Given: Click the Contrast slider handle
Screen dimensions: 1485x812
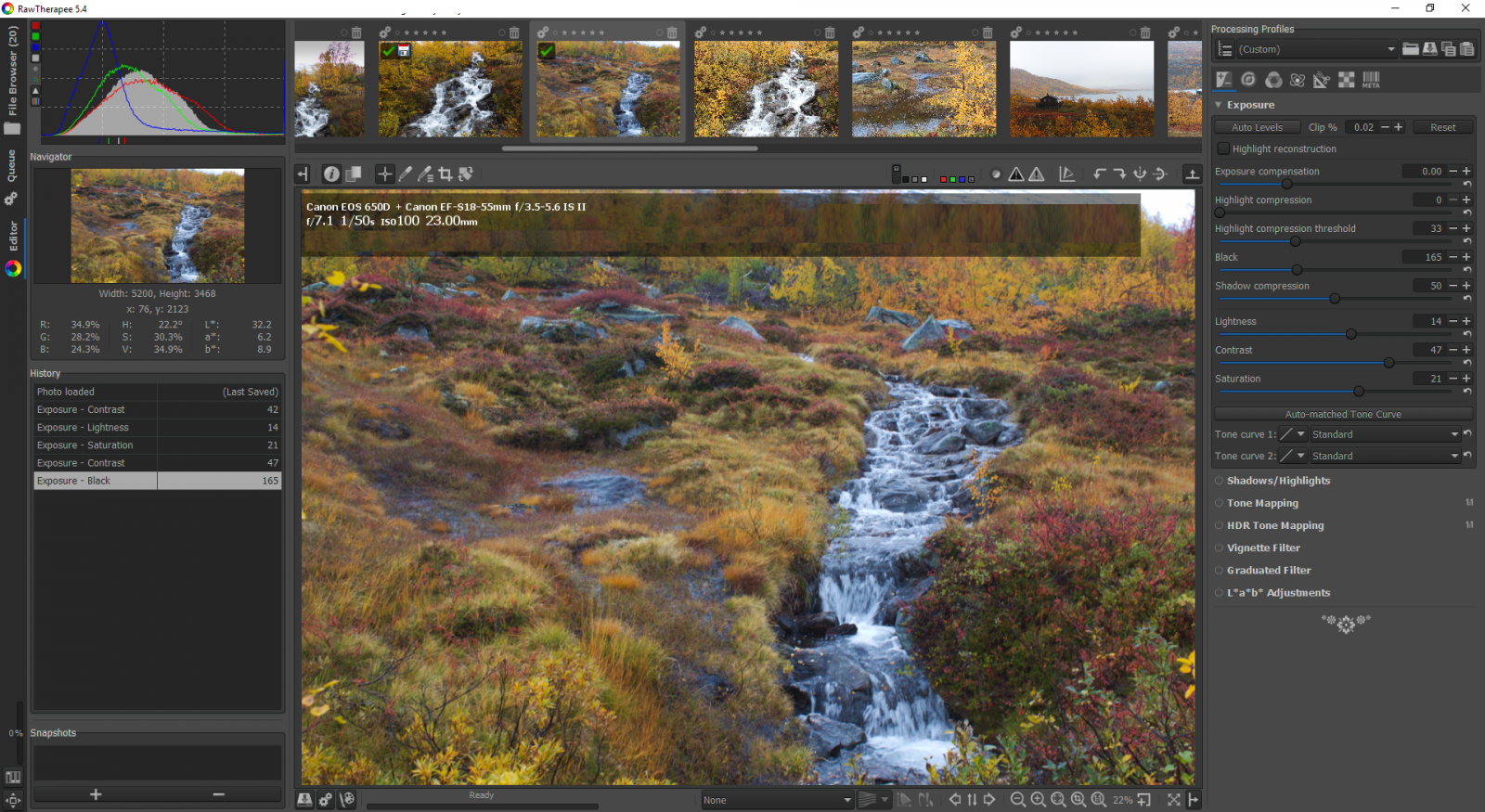Looking at the screenshot, I should pyautogui.click(x=1388, y=363).
